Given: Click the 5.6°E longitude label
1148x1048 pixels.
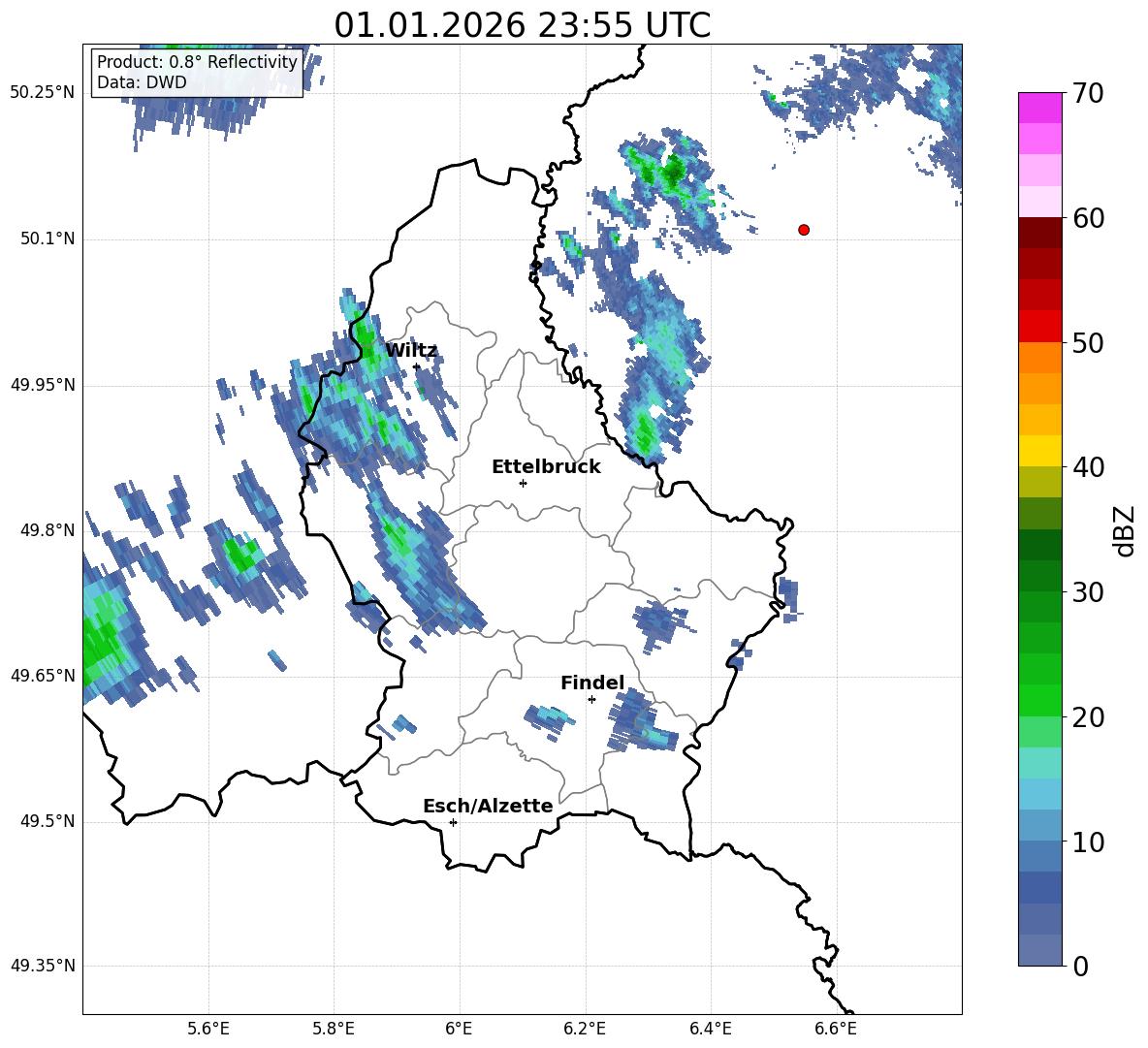Looking at the screenshot, I should click(208, 1029).
